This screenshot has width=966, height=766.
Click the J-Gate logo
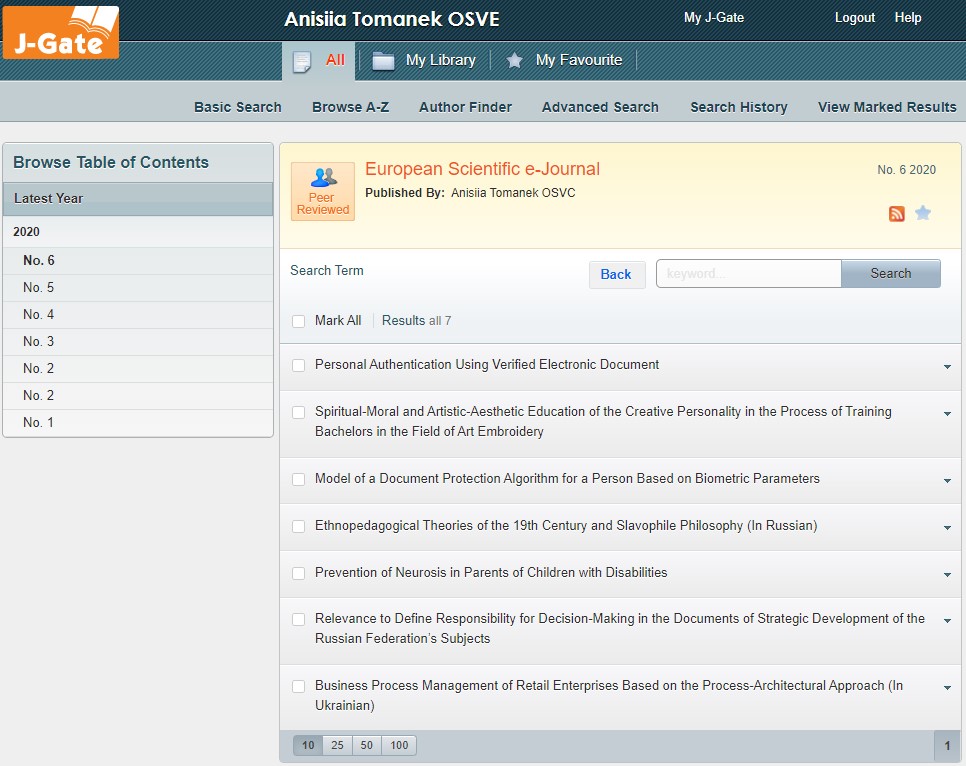pyautogui.click(x=61, y=32)
